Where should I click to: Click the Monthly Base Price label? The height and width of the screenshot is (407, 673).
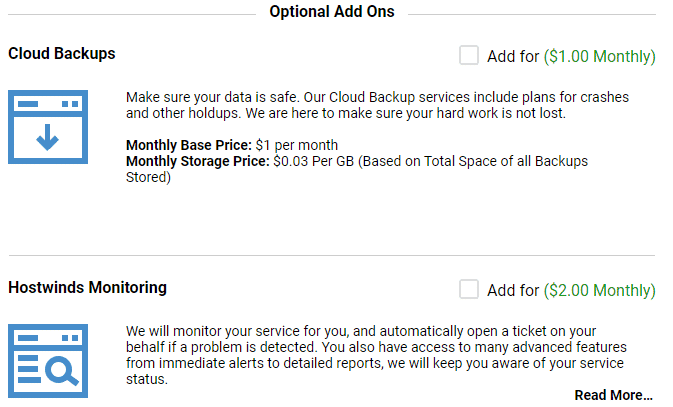pyautogui.click(x=189, y=145)
